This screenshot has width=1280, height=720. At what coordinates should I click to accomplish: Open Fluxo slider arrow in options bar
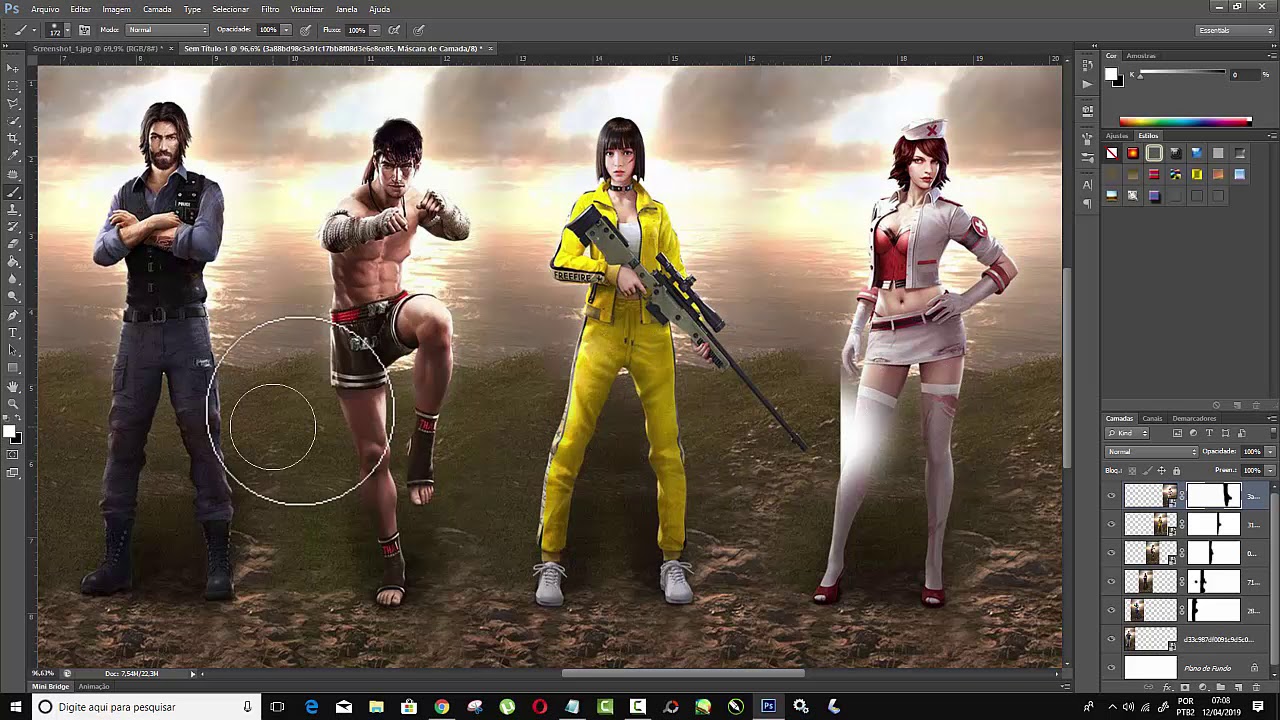pyautogui.click(x=375, y=30)
